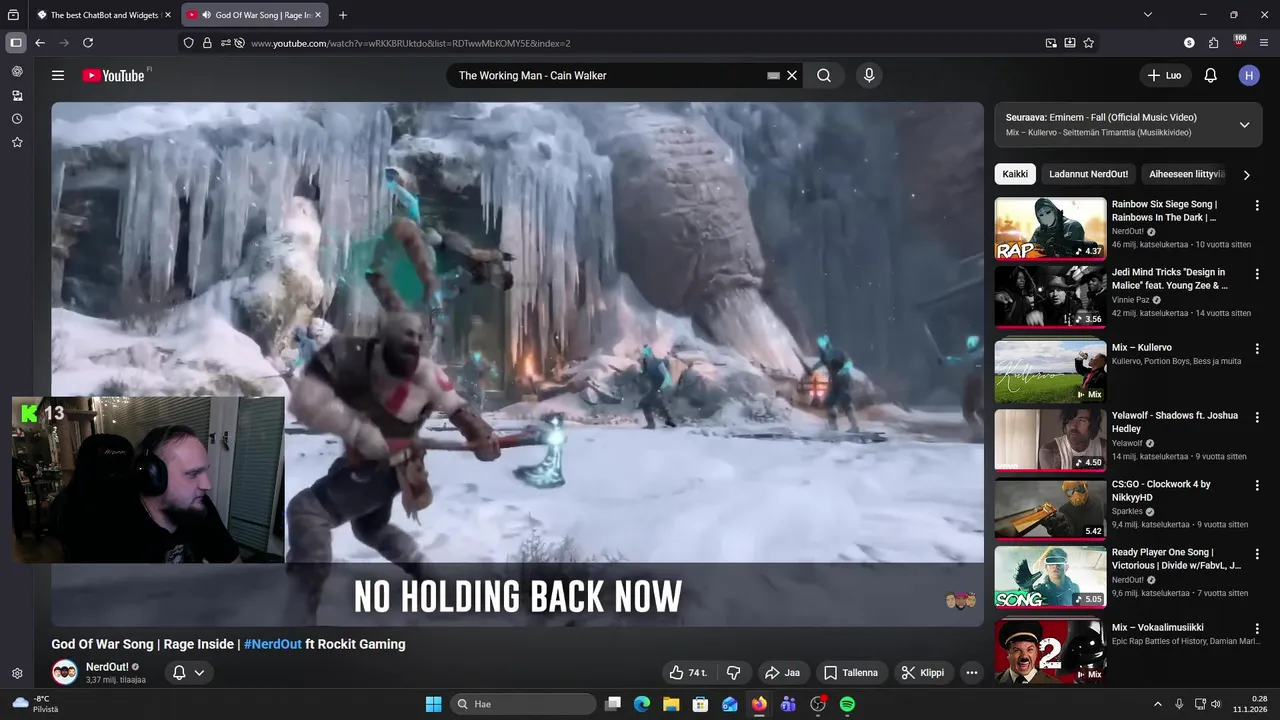Close the God Of War Song tab
This screenshot has width=1280, height=720.
tap(318, 15)
